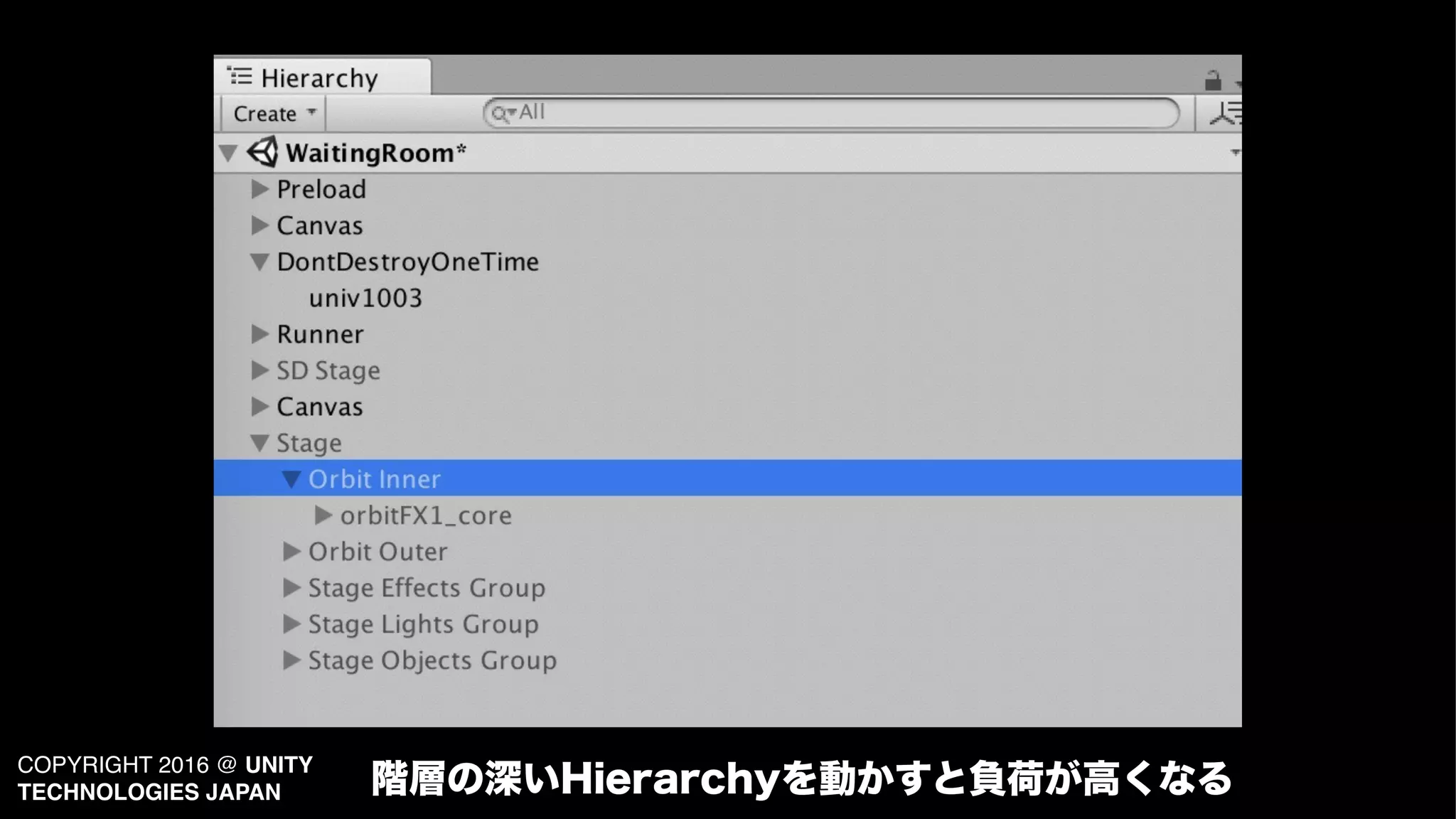Viewport: 1456px width, 819px height.
Task: Expand the Orbit Outer arrow
Action: coord(291,552)
